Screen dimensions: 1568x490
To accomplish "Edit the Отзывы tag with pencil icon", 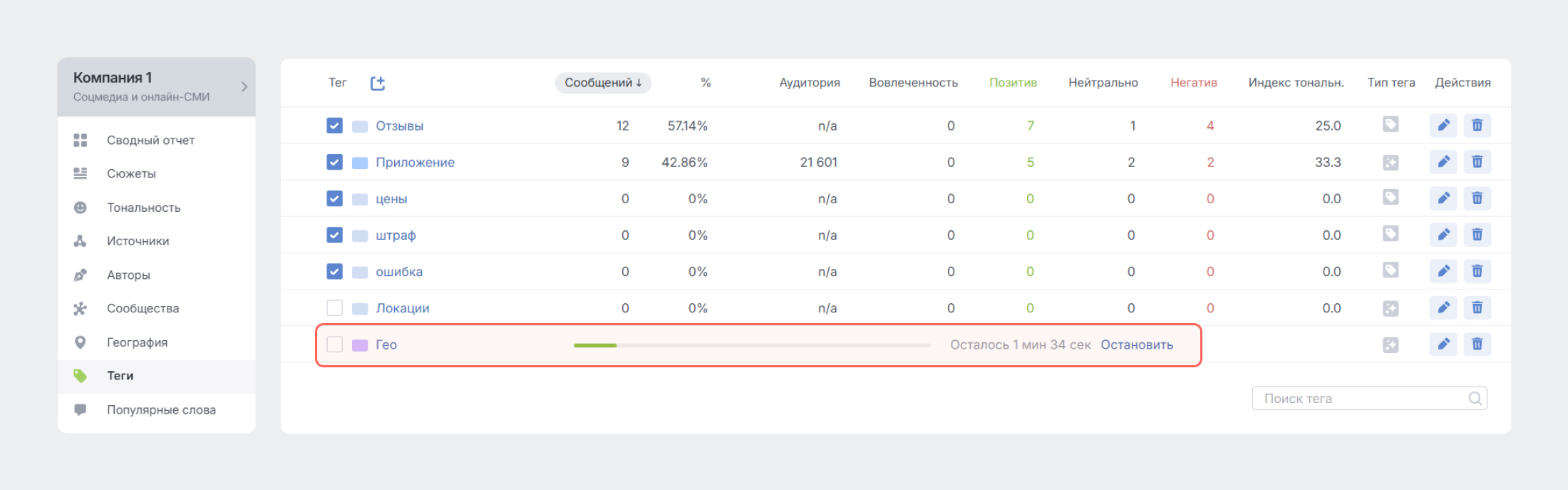I will pyautogui.click(x=1443, y=126).
